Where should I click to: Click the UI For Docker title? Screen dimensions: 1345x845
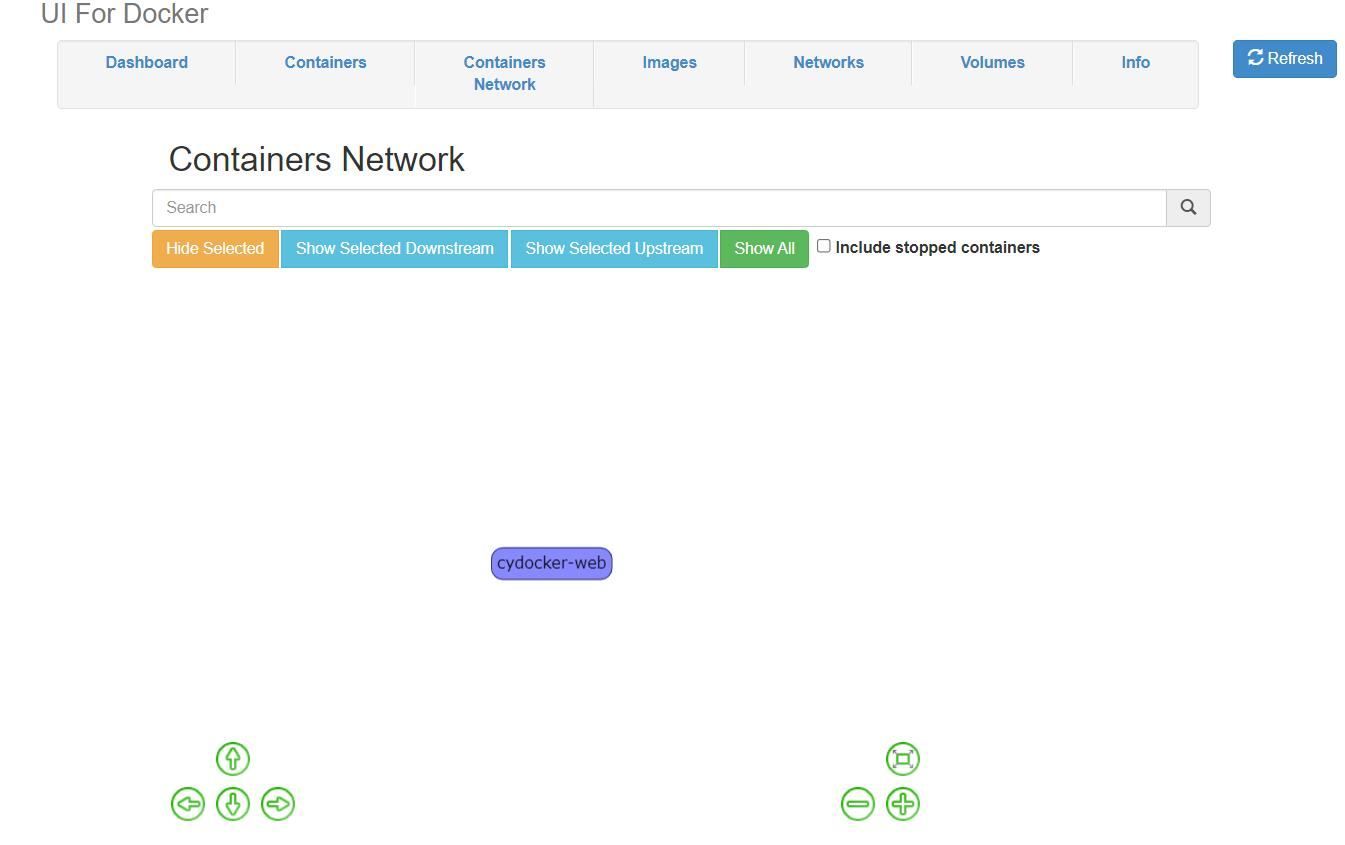tap(125, 14)
